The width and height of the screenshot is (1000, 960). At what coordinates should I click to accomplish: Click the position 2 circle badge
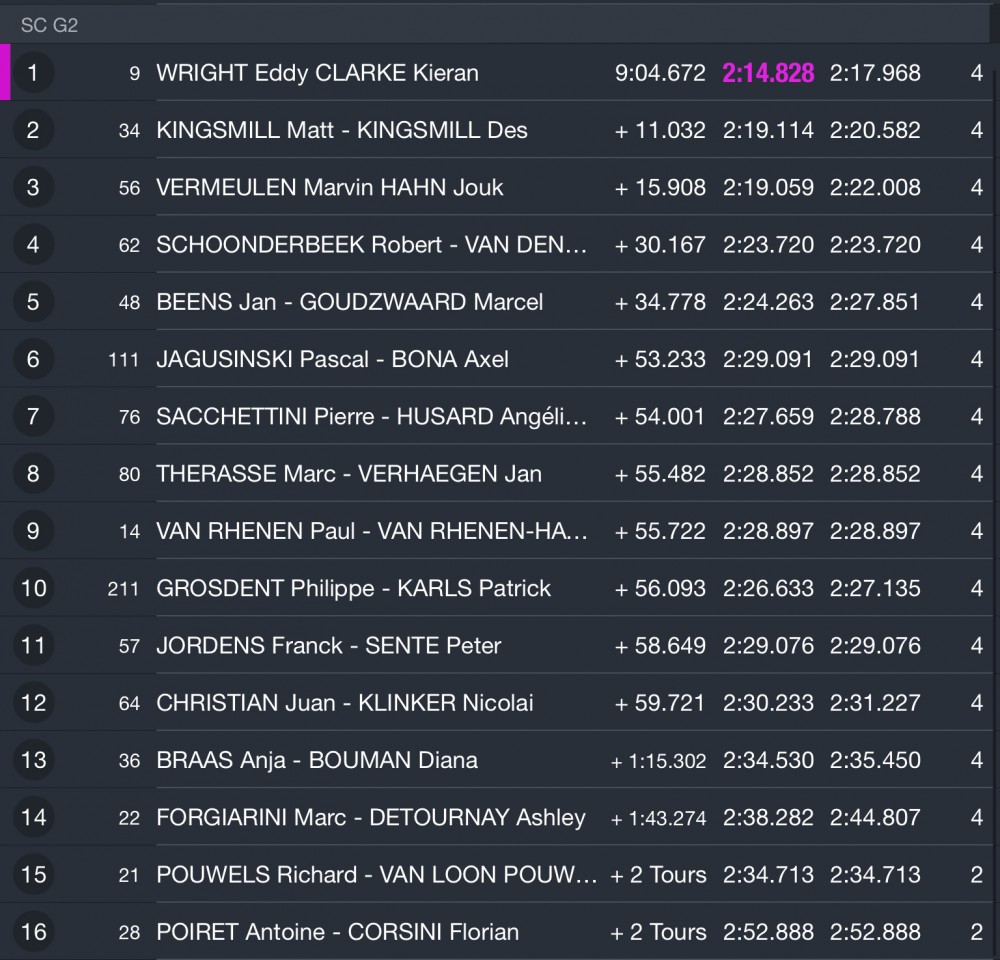point(33,130)
